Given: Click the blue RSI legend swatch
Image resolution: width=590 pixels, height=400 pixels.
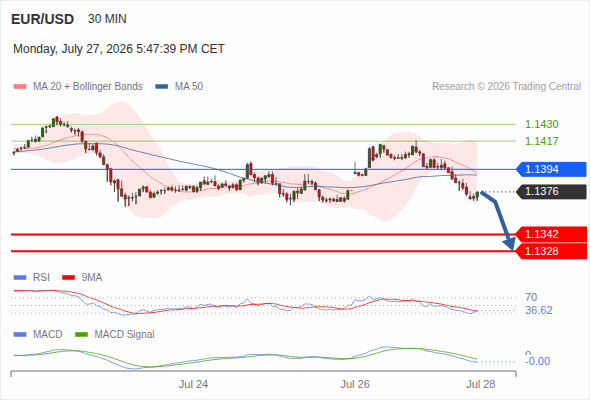Looking at the screenshot, I should (20, 278).
